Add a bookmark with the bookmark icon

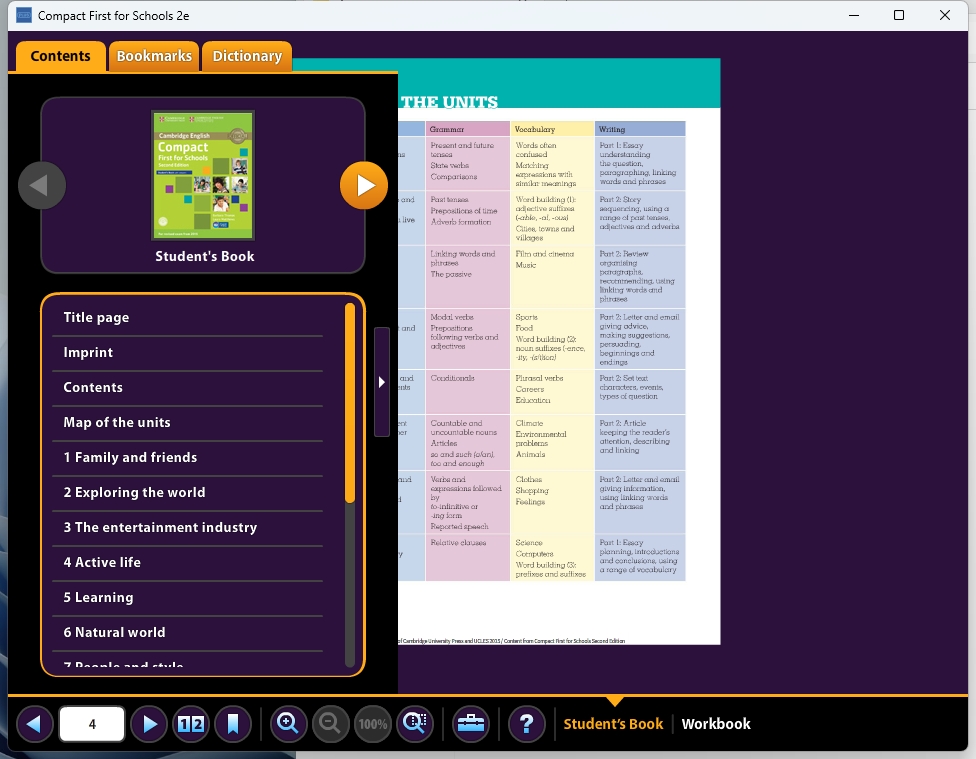[233, 724]
